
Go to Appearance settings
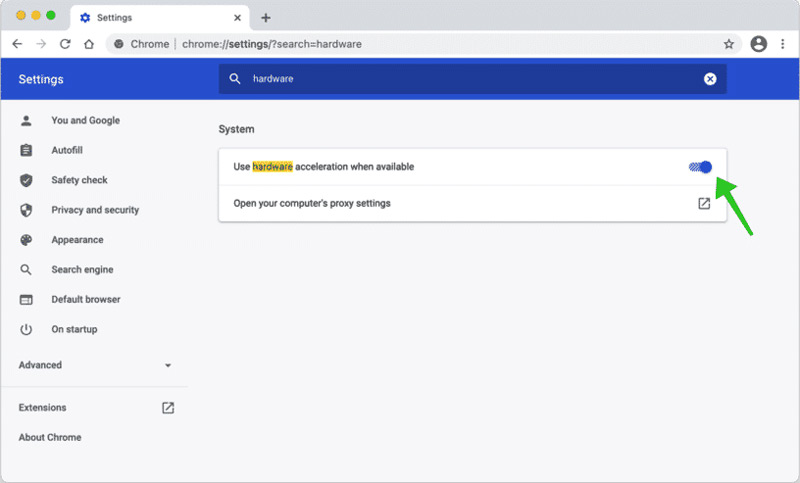coord(77,240)
